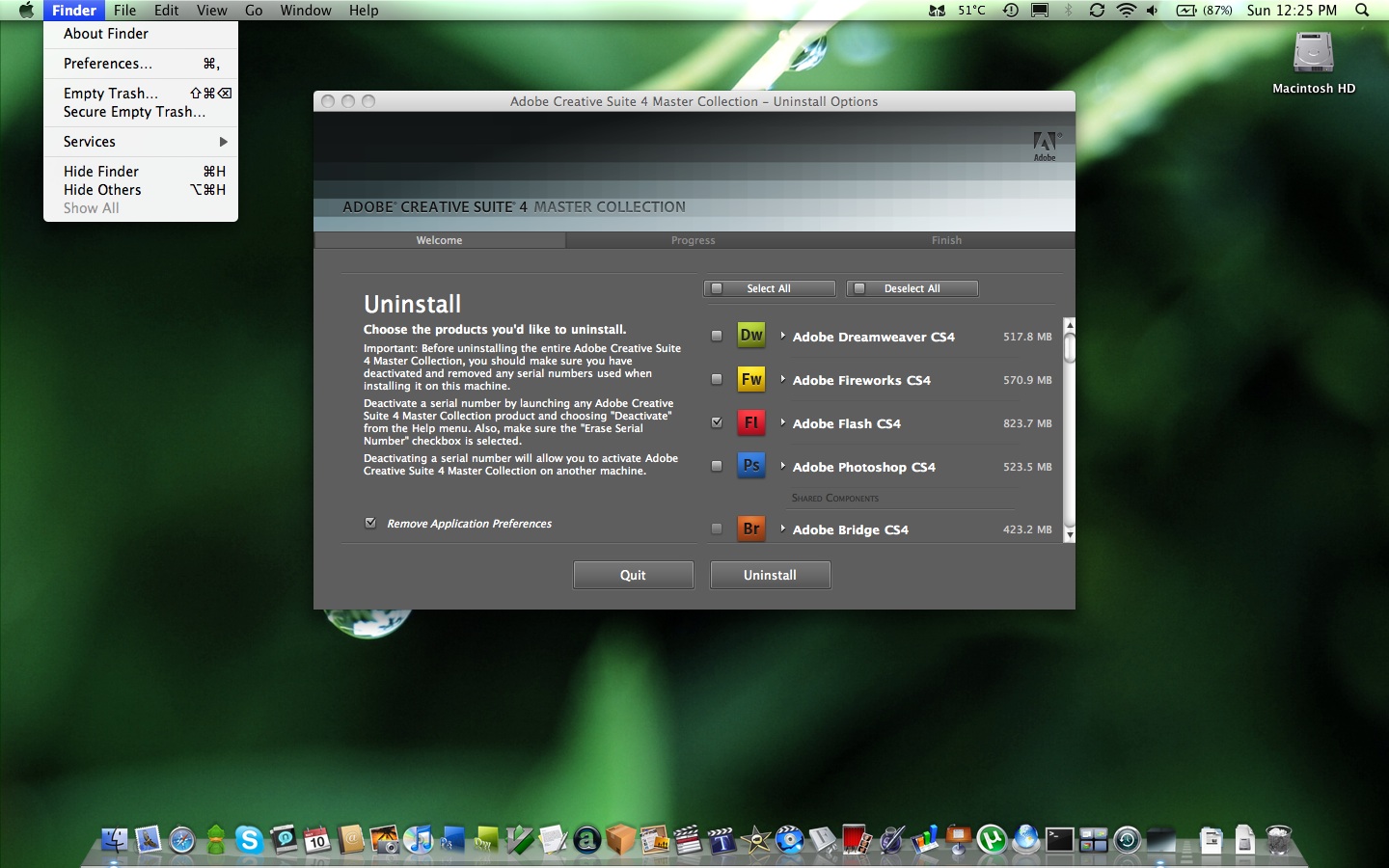The width and height of the screenshot is (1389, 868).
Task: Click the 423.2 MB size text
Action: click(1027, 529)
